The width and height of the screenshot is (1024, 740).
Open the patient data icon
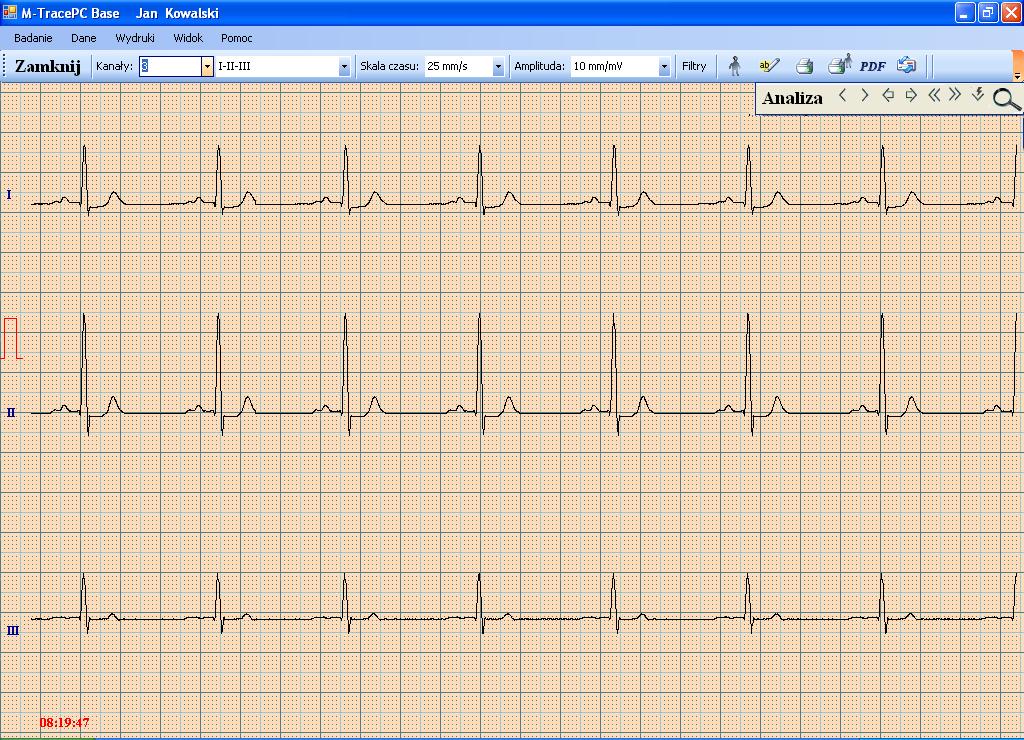point(735,66)
